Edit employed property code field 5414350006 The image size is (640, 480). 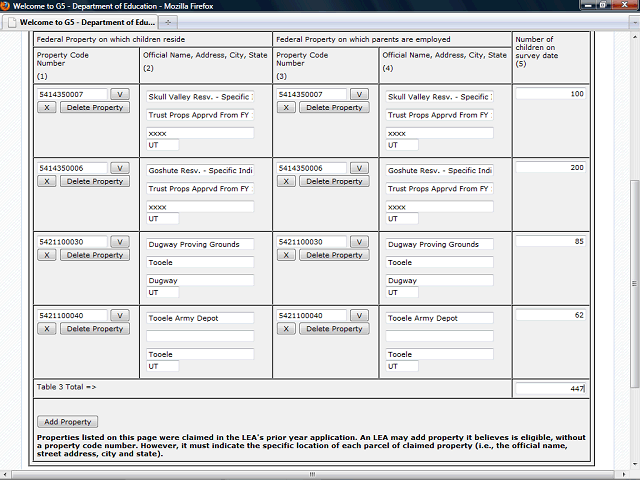pos(312,168)
